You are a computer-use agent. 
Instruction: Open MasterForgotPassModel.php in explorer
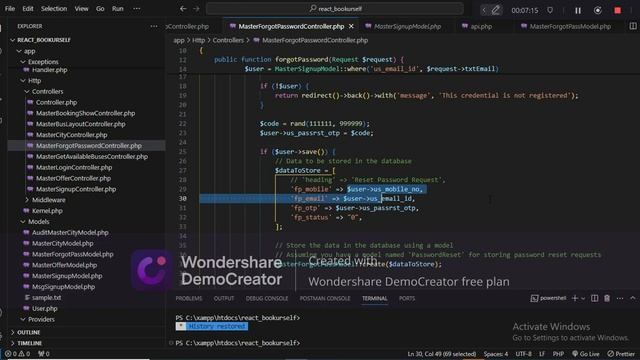pos(73,254)
